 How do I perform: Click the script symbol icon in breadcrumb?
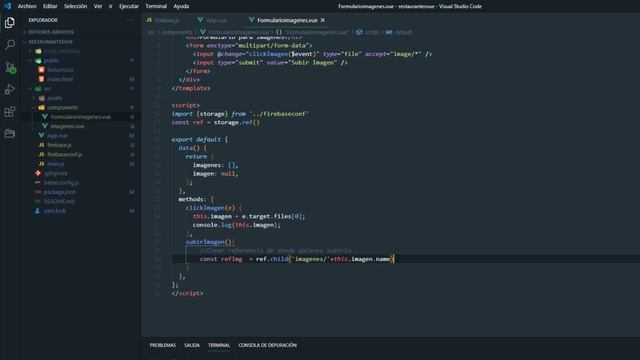(x=359, y=32)
